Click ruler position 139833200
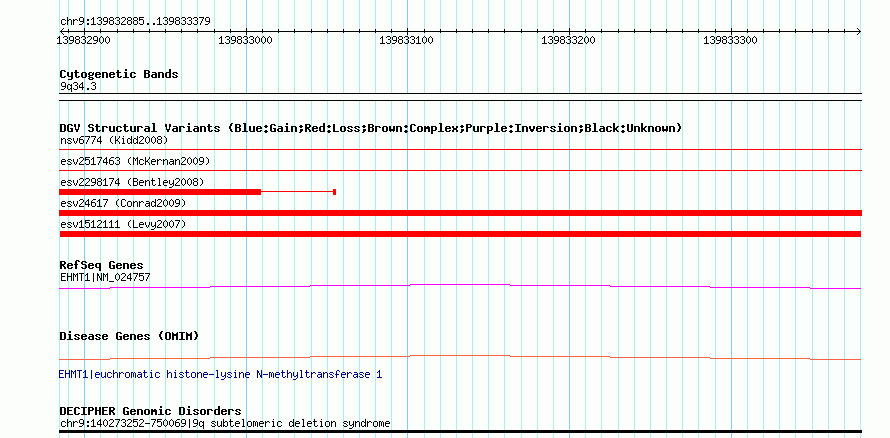Screen dimensions: 890x438 [568, 41]
